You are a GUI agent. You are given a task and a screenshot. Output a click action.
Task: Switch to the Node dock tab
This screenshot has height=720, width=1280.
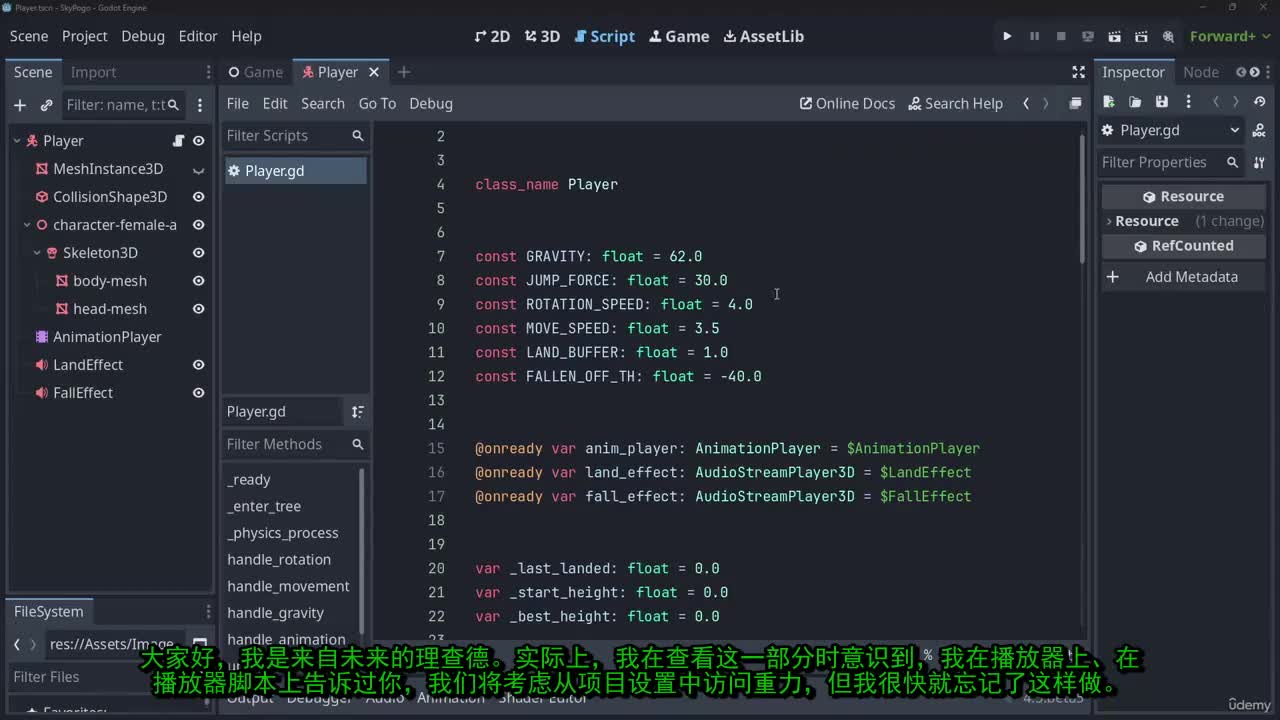tap(1201, 72)
